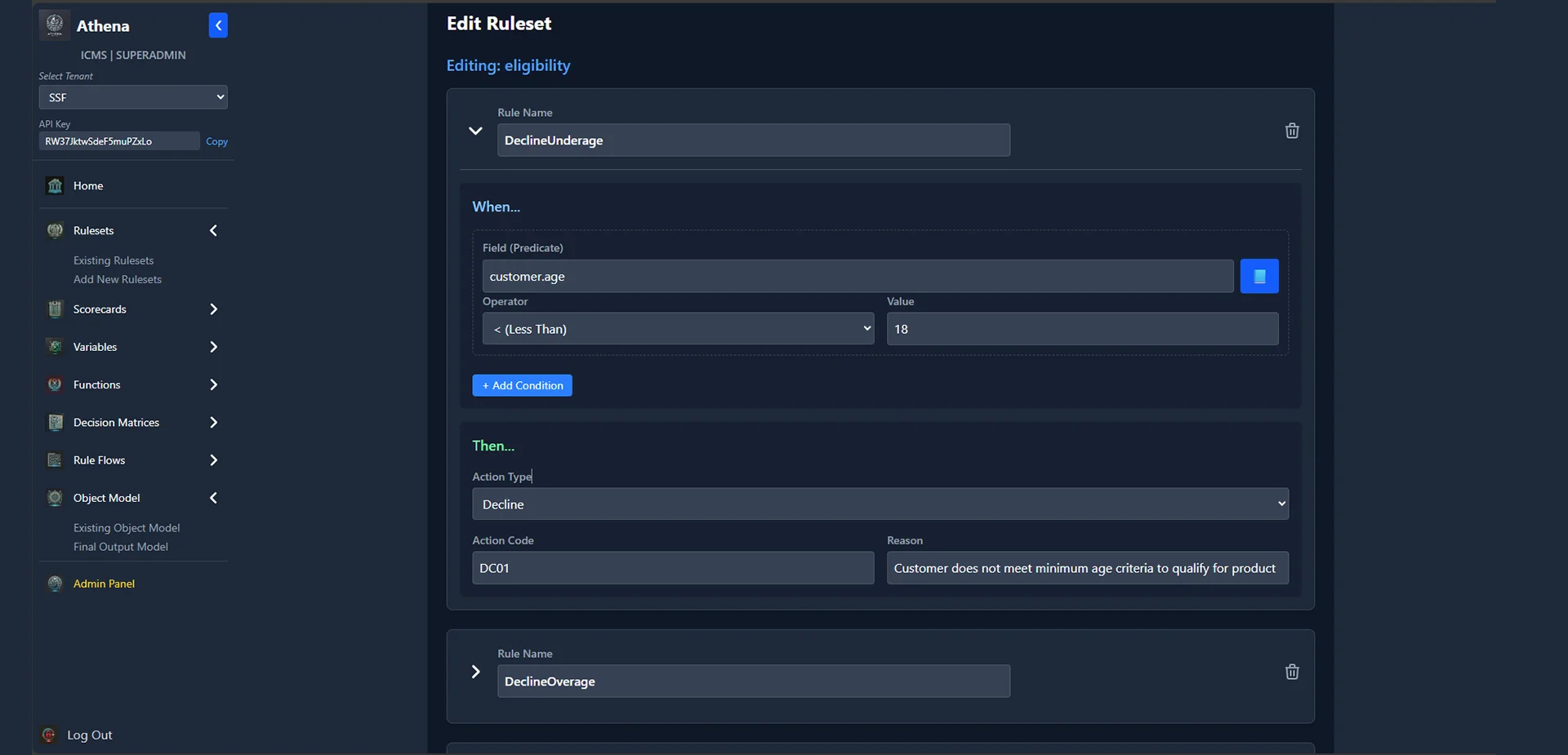Viewport: 1568px width, 755px height.
Task: Delete the DeclineOverage rule with trash icon
Action: 1291,672
